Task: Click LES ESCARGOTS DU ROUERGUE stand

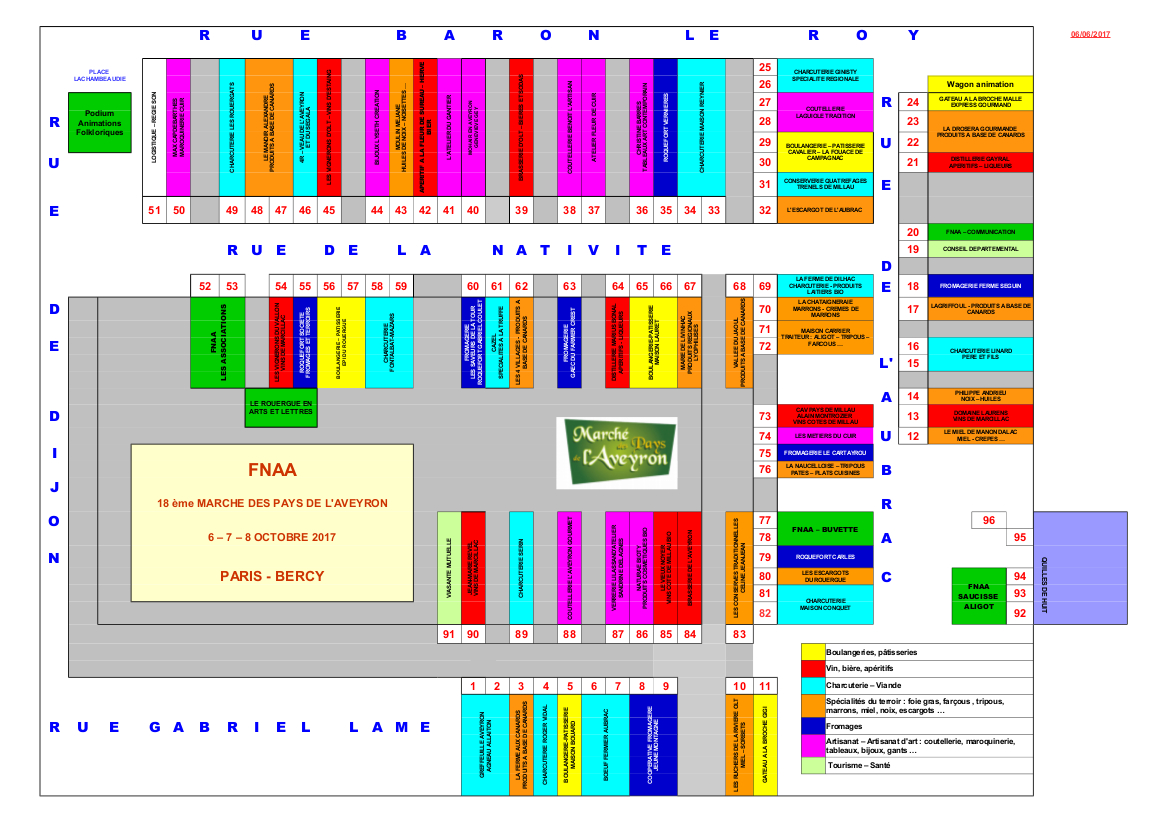Action: (825, 576)
